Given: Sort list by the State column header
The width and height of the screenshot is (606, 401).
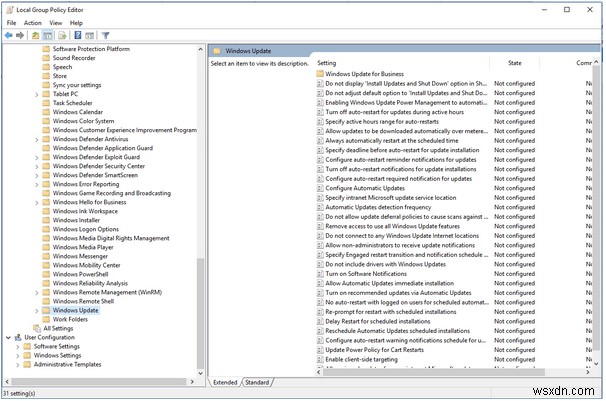Looking at the screenshot, I should 514,62.
